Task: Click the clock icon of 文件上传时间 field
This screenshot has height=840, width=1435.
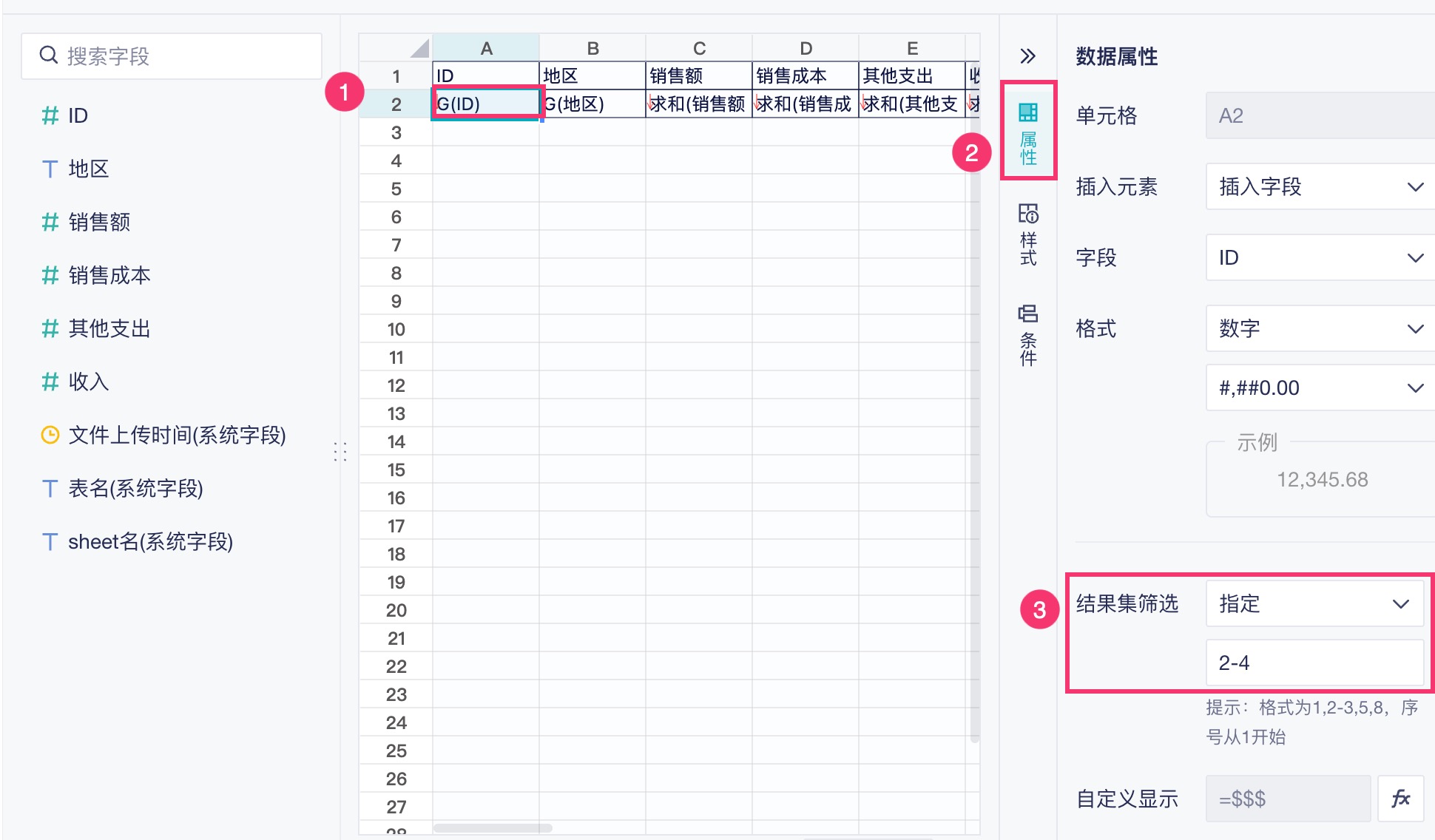Action: click(50, 435)
